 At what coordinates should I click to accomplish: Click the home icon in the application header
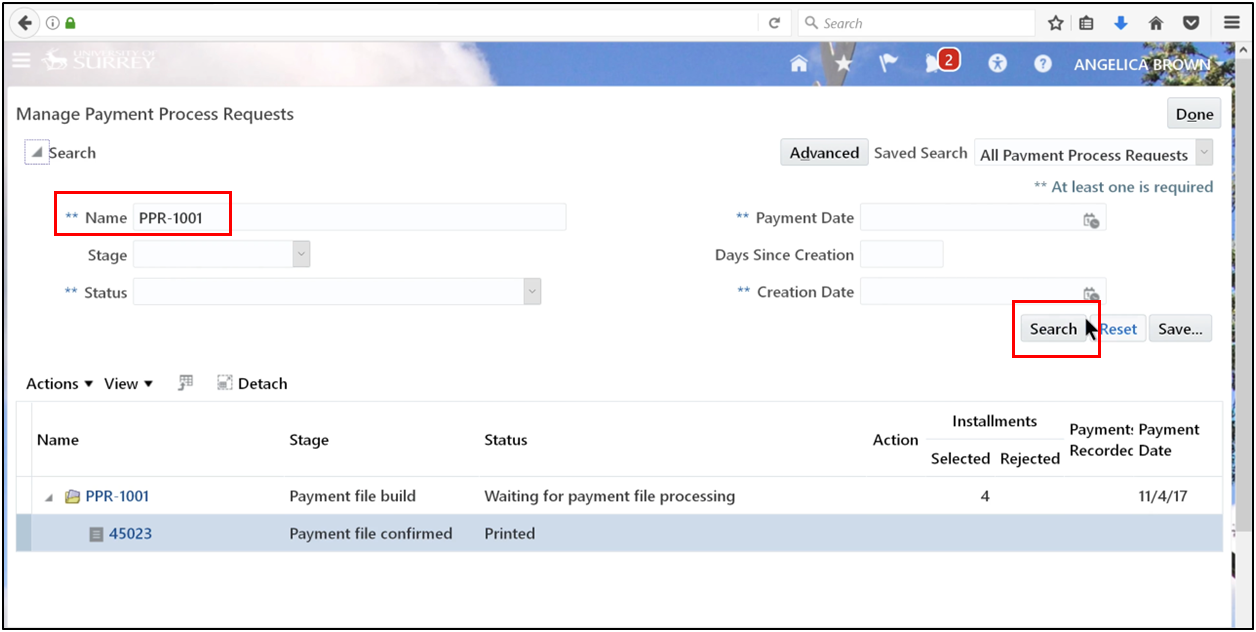coord(798,62)
